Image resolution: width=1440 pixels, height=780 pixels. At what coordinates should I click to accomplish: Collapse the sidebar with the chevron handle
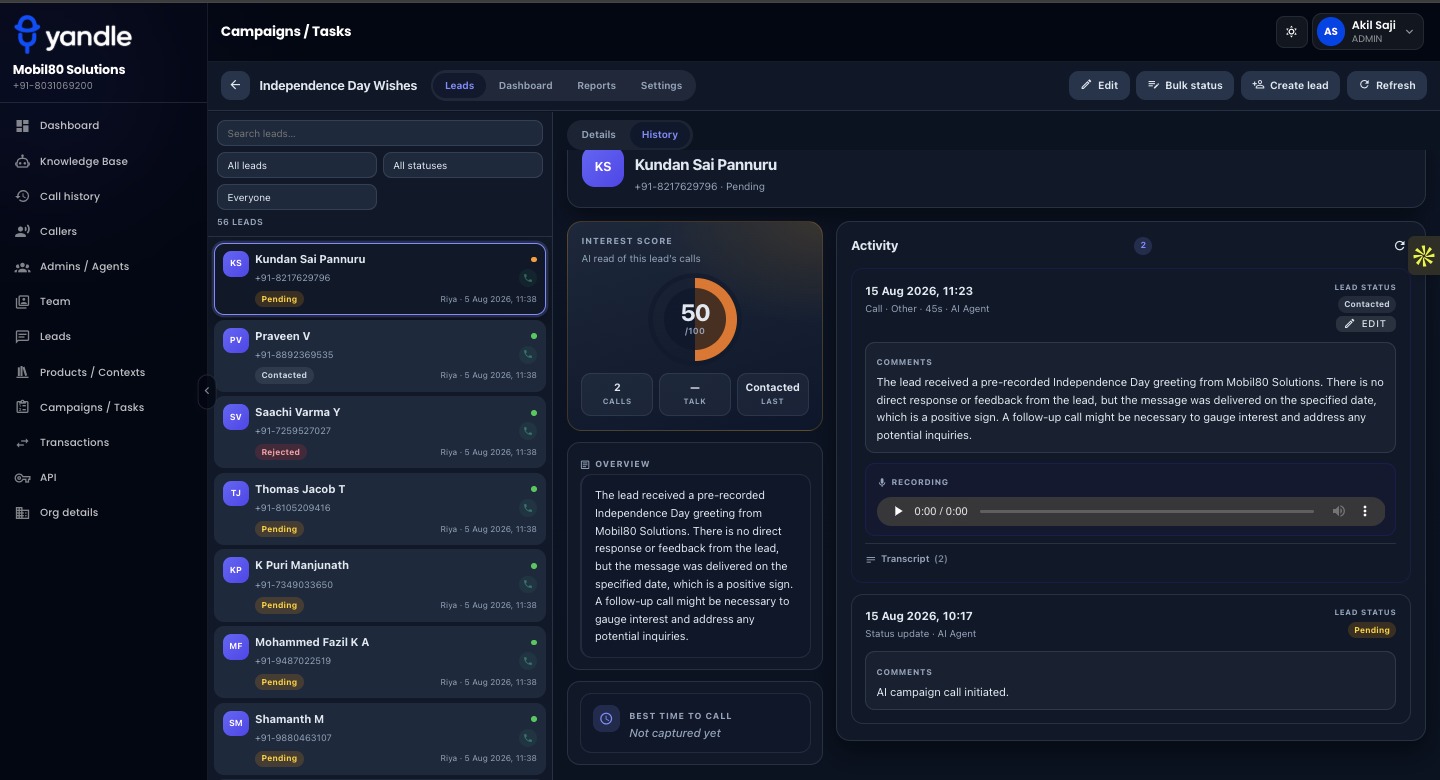coord(207,390)
